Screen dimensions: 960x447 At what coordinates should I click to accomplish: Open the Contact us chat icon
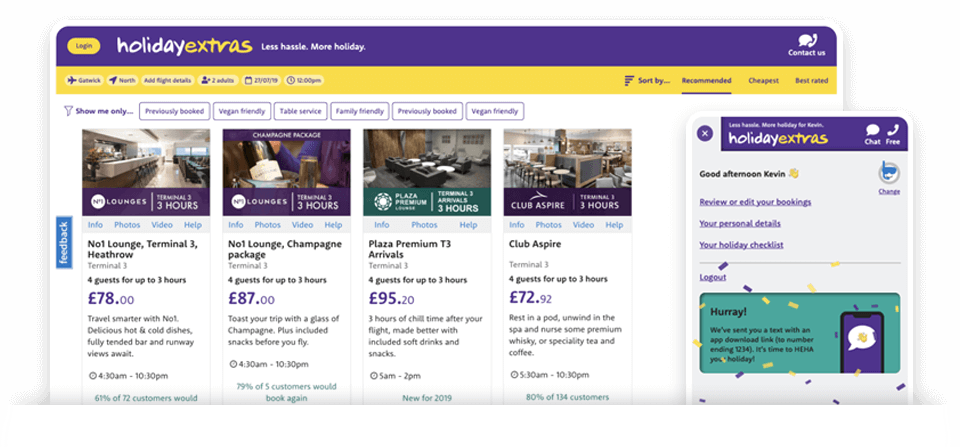coord(806,41)
